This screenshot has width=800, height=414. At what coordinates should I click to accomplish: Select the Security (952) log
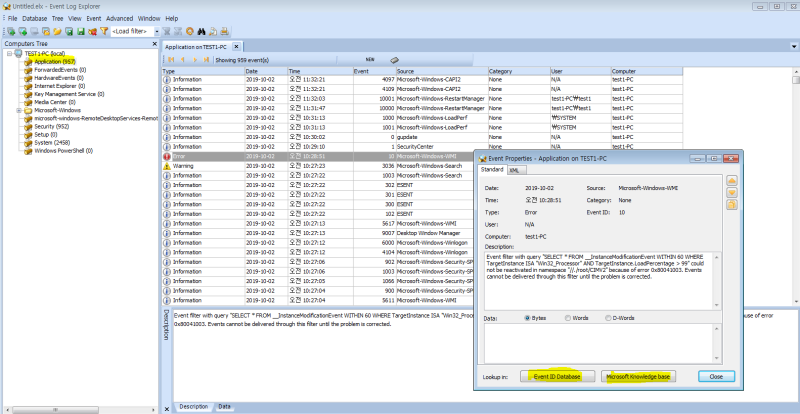(52, 127)
